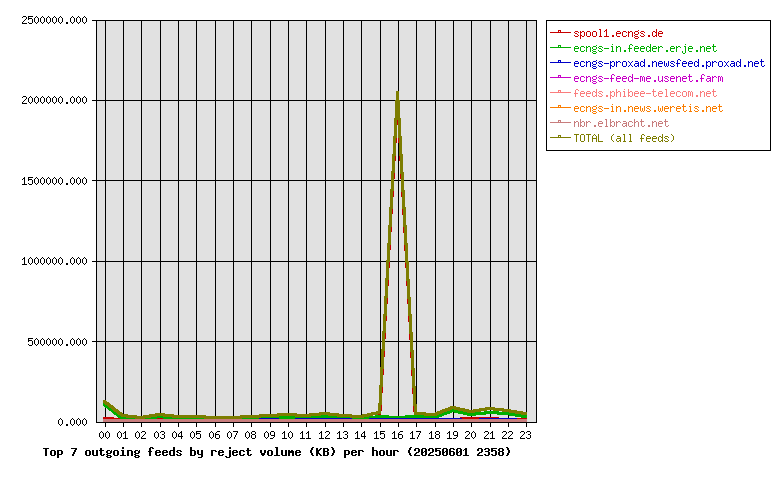Click the 2500000.000 y-axis label

tap(54, 20)
